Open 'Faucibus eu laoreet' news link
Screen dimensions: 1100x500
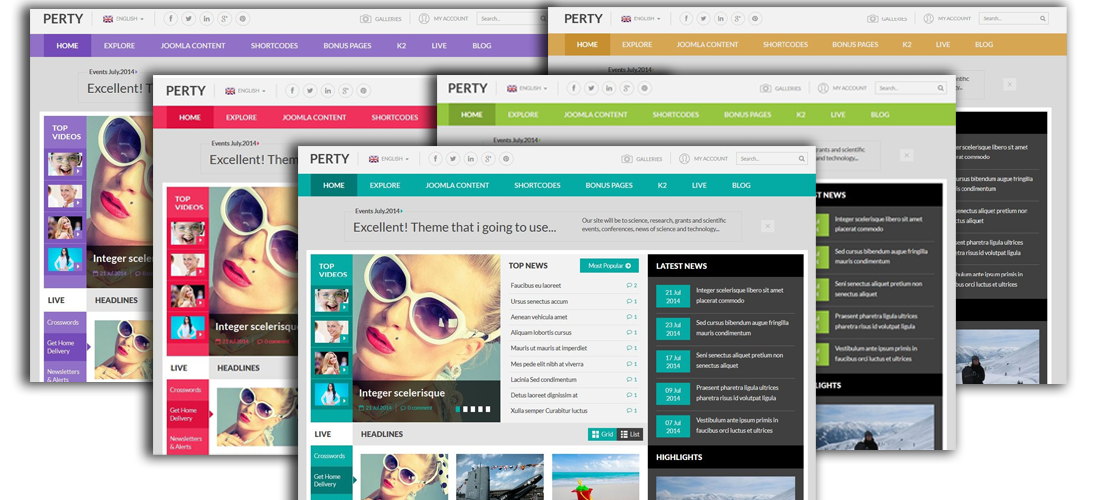536,286
